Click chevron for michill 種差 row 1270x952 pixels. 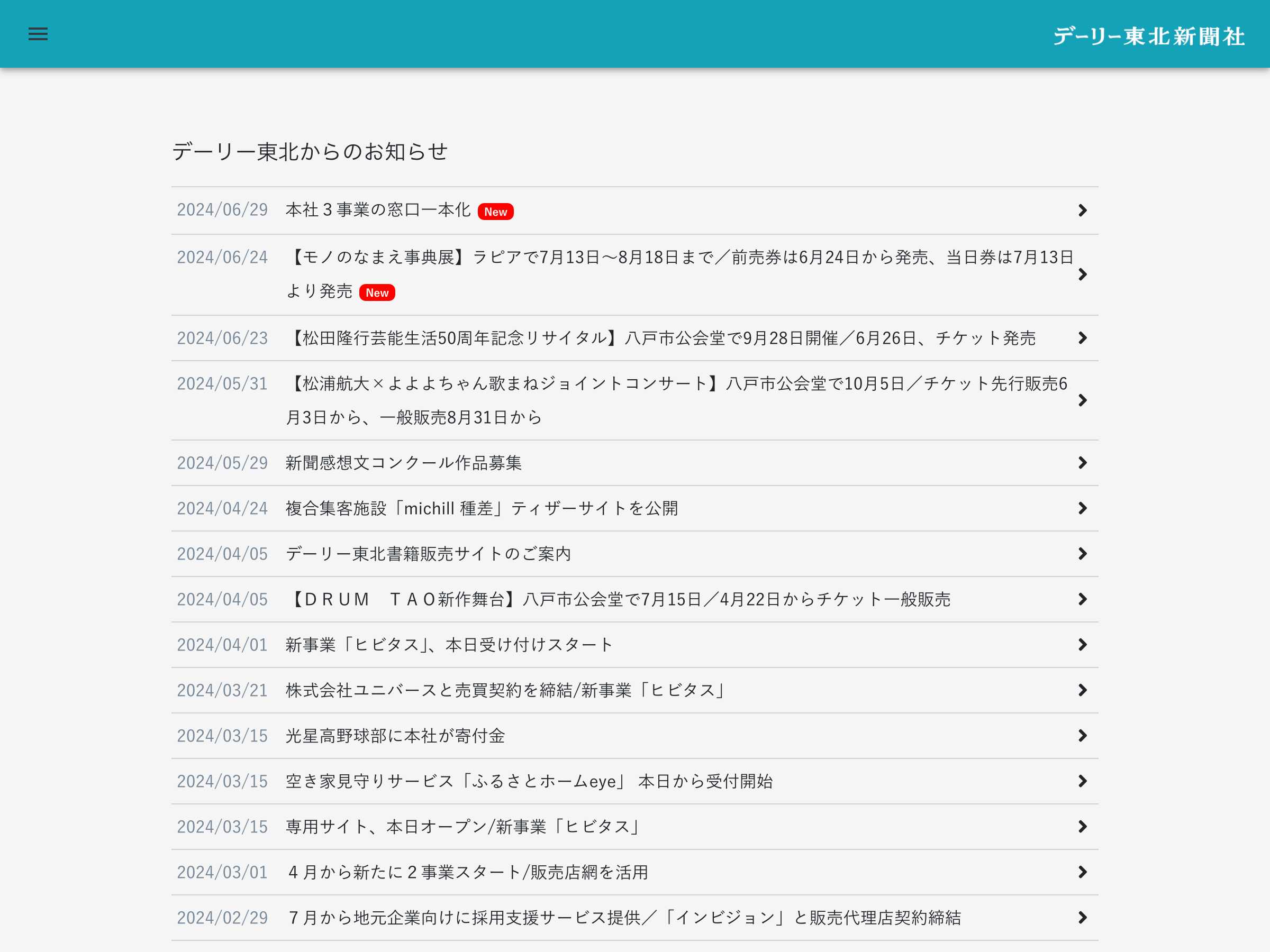pyautogui.click(x=1082, y=508)
